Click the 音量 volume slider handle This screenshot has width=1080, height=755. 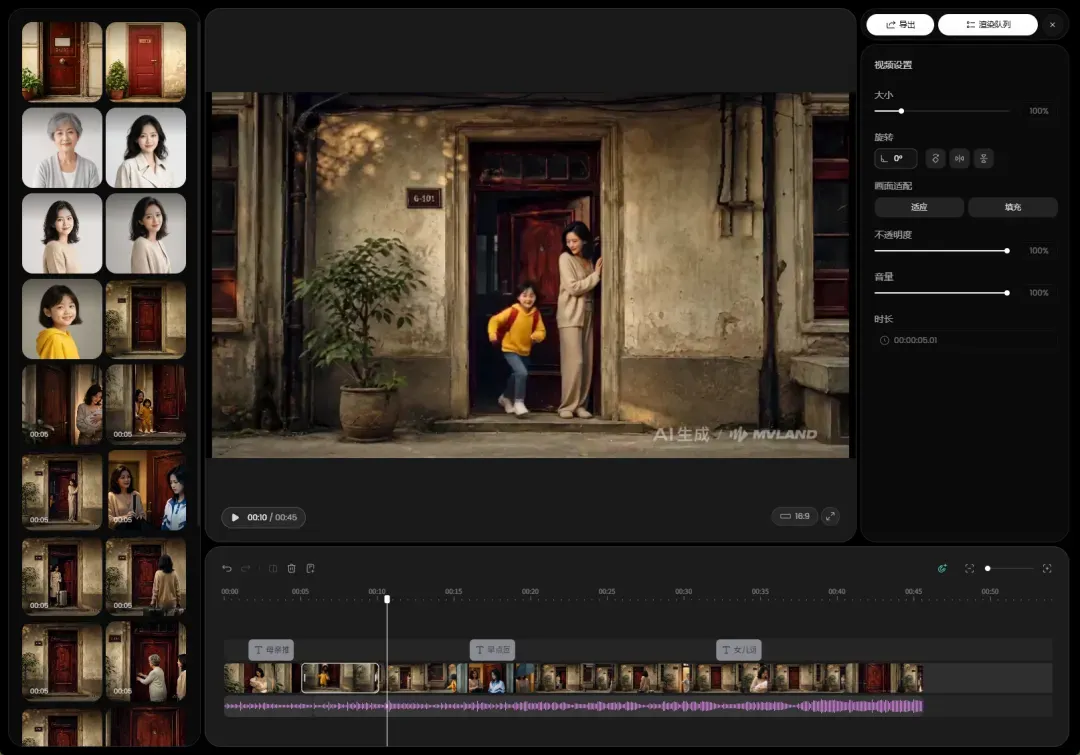click(1007, 293)
